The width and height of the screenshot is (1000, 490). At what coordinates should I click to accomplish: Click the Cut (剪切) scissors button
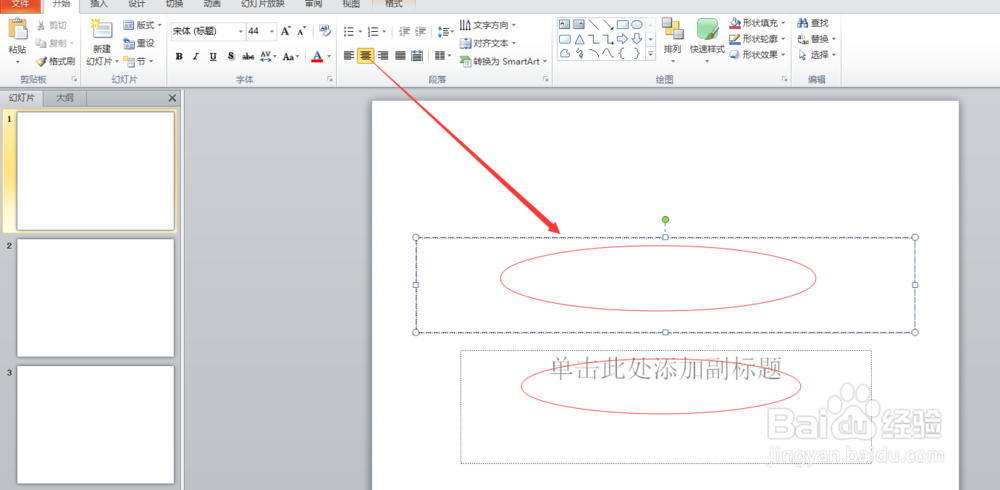(x=51, y=26)
